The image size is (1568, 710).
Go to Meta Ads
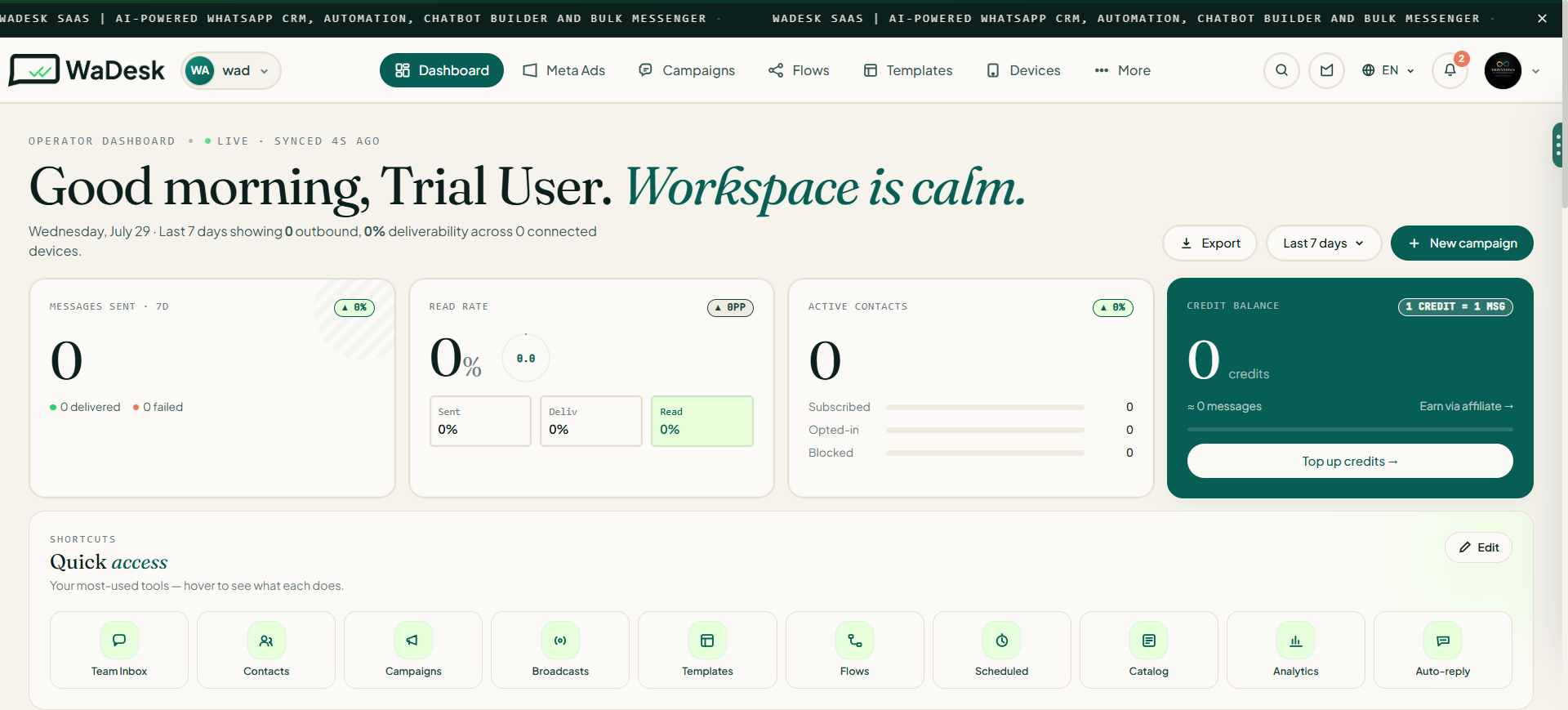(564, 70)
